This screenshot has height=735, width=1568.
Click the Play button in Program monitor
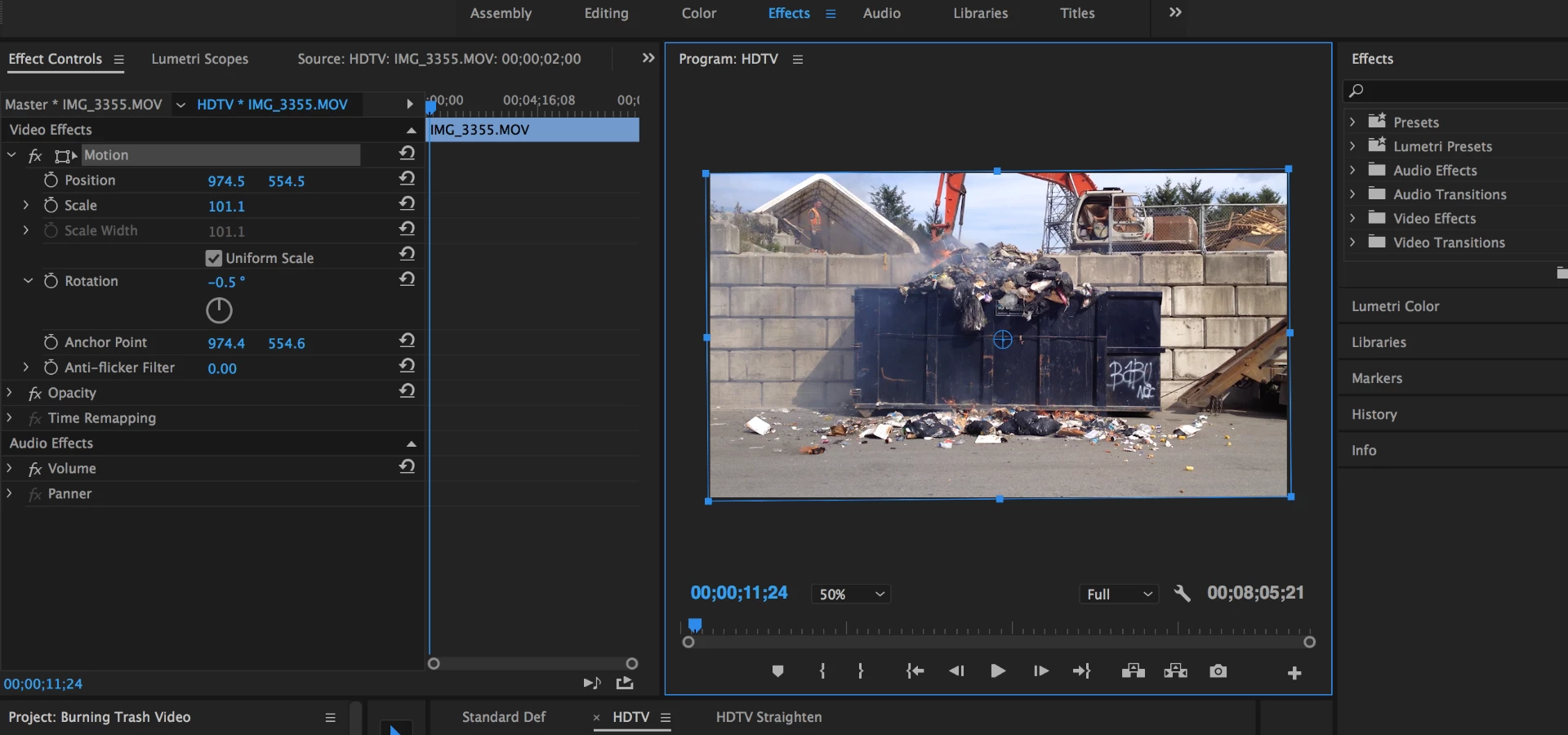click(997, 671)
